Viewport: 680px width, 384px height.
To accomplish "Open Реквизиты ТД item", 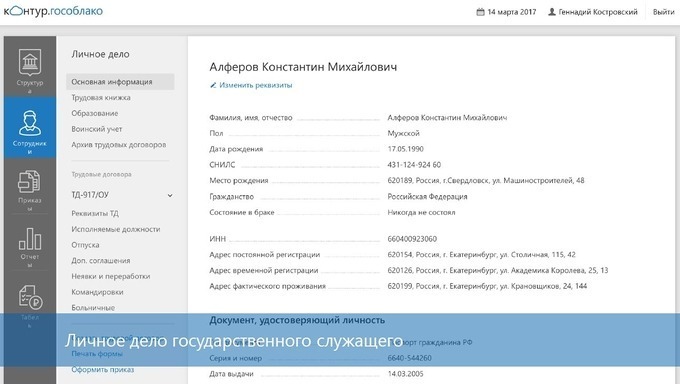I will coord(95,213).
